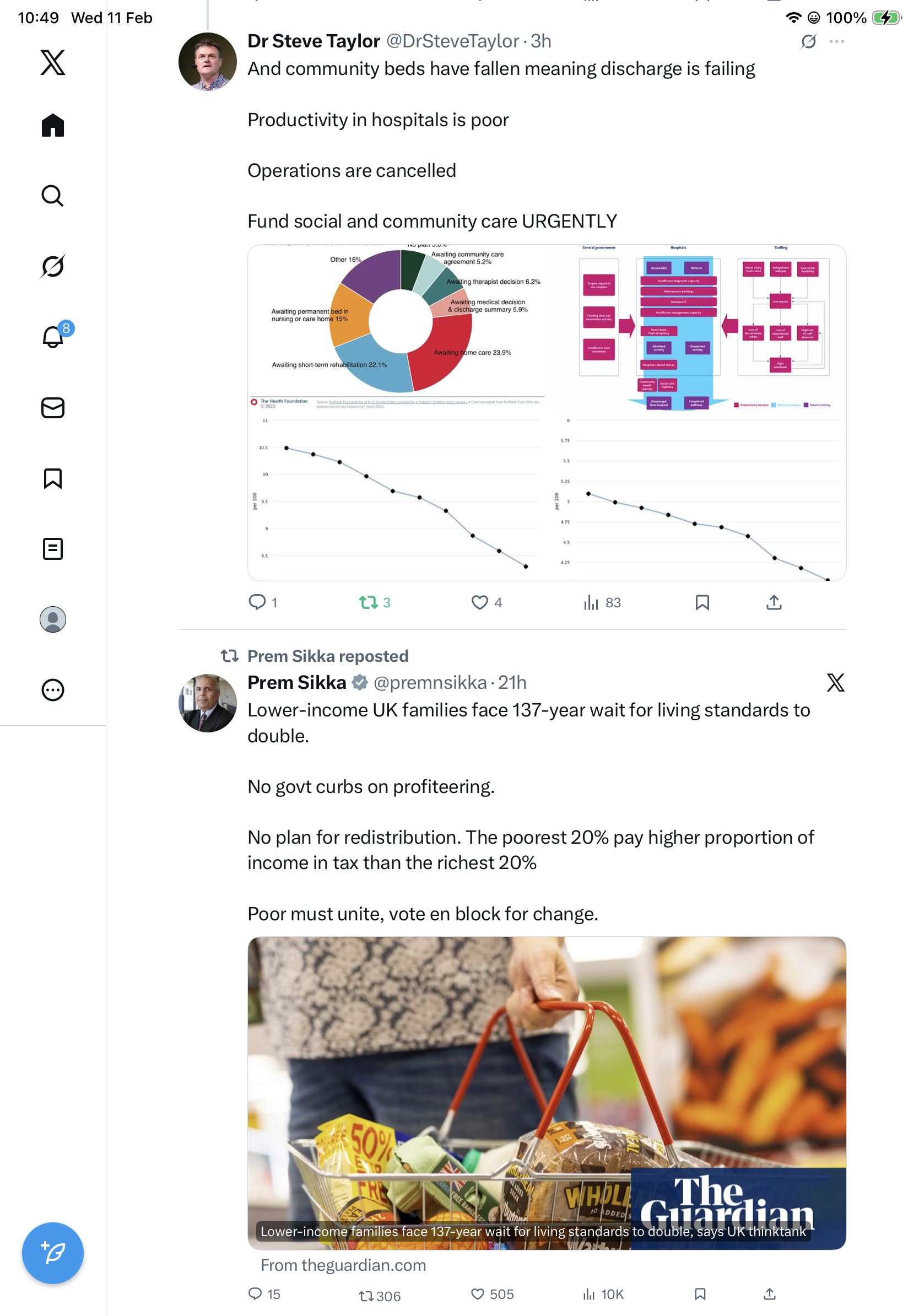Open share options for Dr Steve Taylor's post
Screen dimensions: 919x1316
774,602
